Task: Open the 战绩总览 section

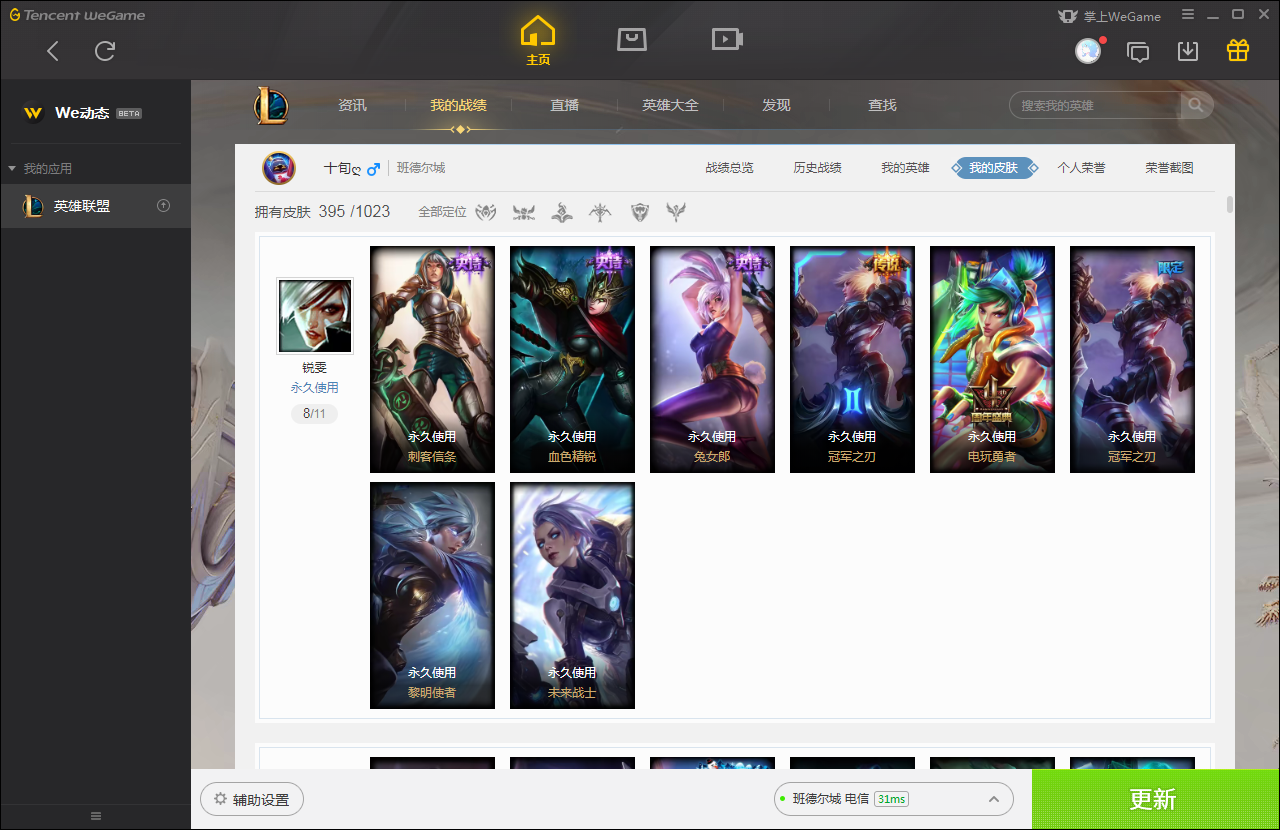Action: pyautogui.click(x=730, y=168)
